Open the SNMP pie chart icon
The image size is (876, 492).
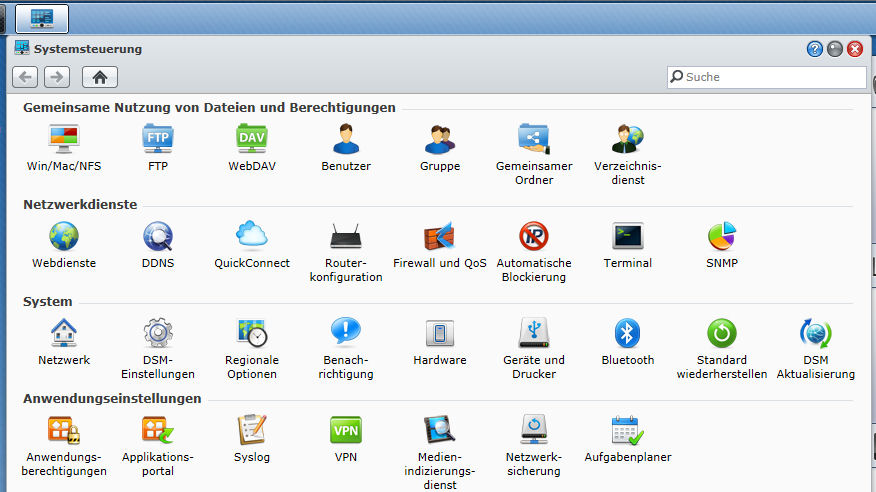pos(722,236)
